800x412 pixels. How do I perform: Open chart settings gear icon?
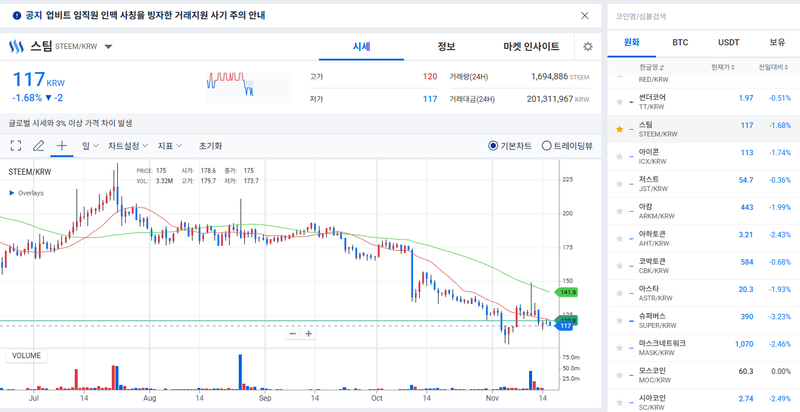(x=588, y=47)
